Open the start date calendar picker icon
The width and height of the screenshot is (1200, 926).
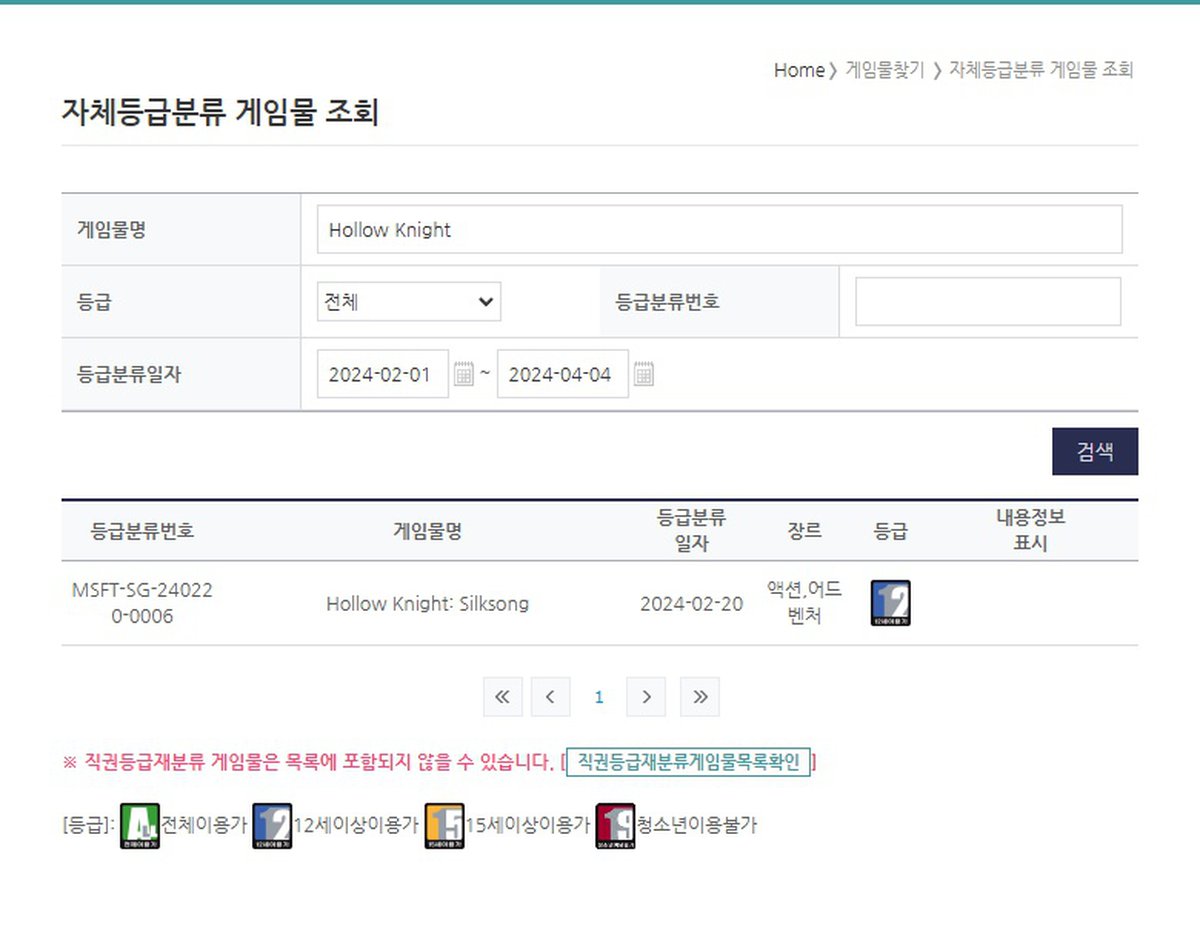click(463, 375)
